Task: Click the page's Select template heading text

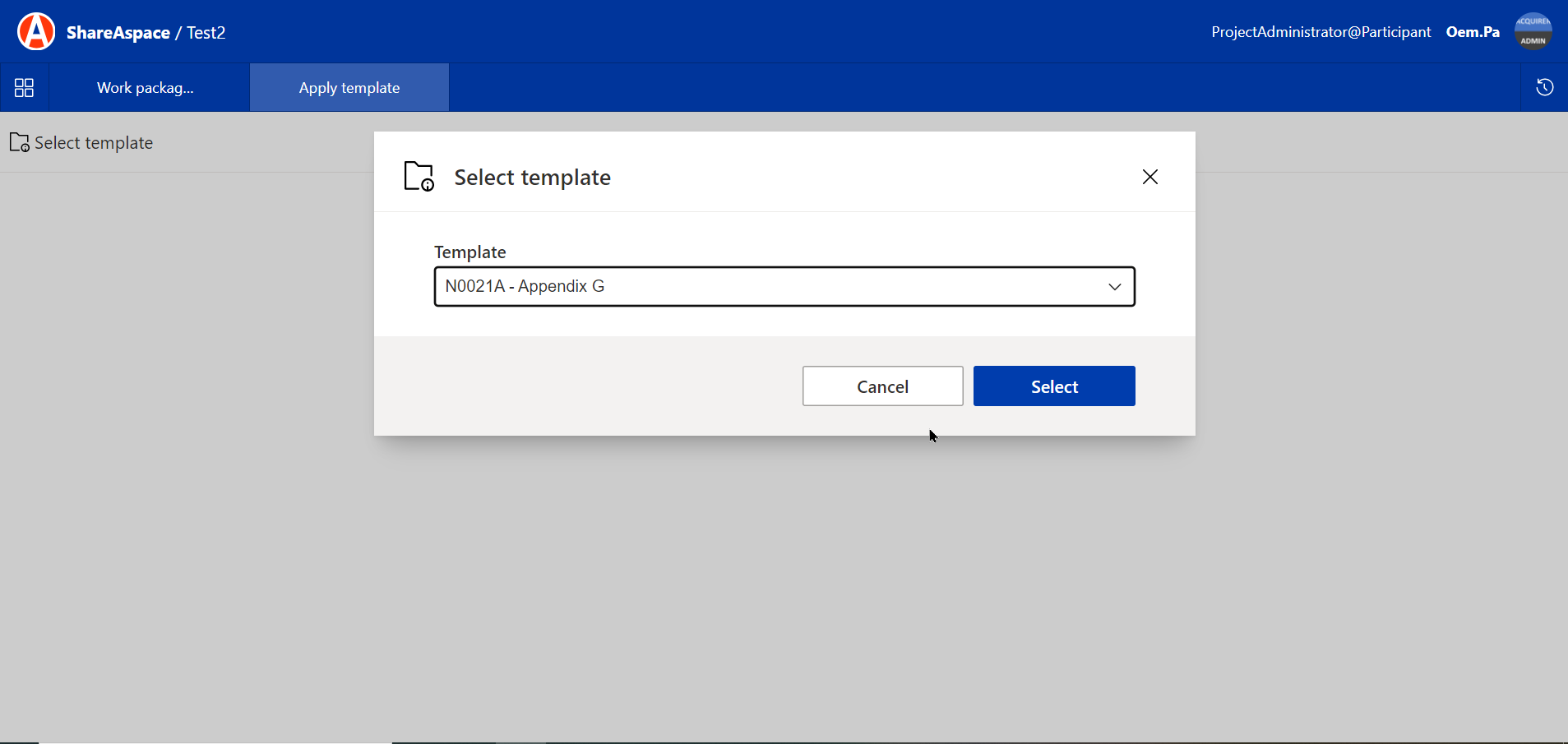Action: coord(94,143)
